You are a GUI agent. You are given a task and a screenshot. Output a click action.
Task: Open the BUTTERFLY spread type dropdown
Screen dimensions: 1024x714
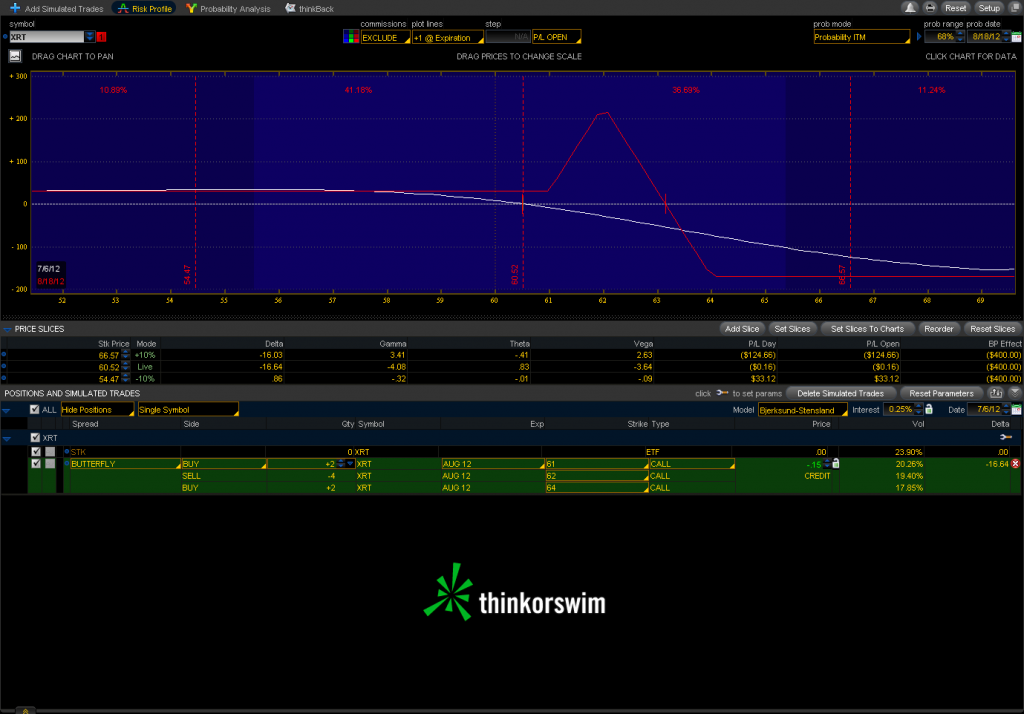pyautogui.click(x=125, y=464)
